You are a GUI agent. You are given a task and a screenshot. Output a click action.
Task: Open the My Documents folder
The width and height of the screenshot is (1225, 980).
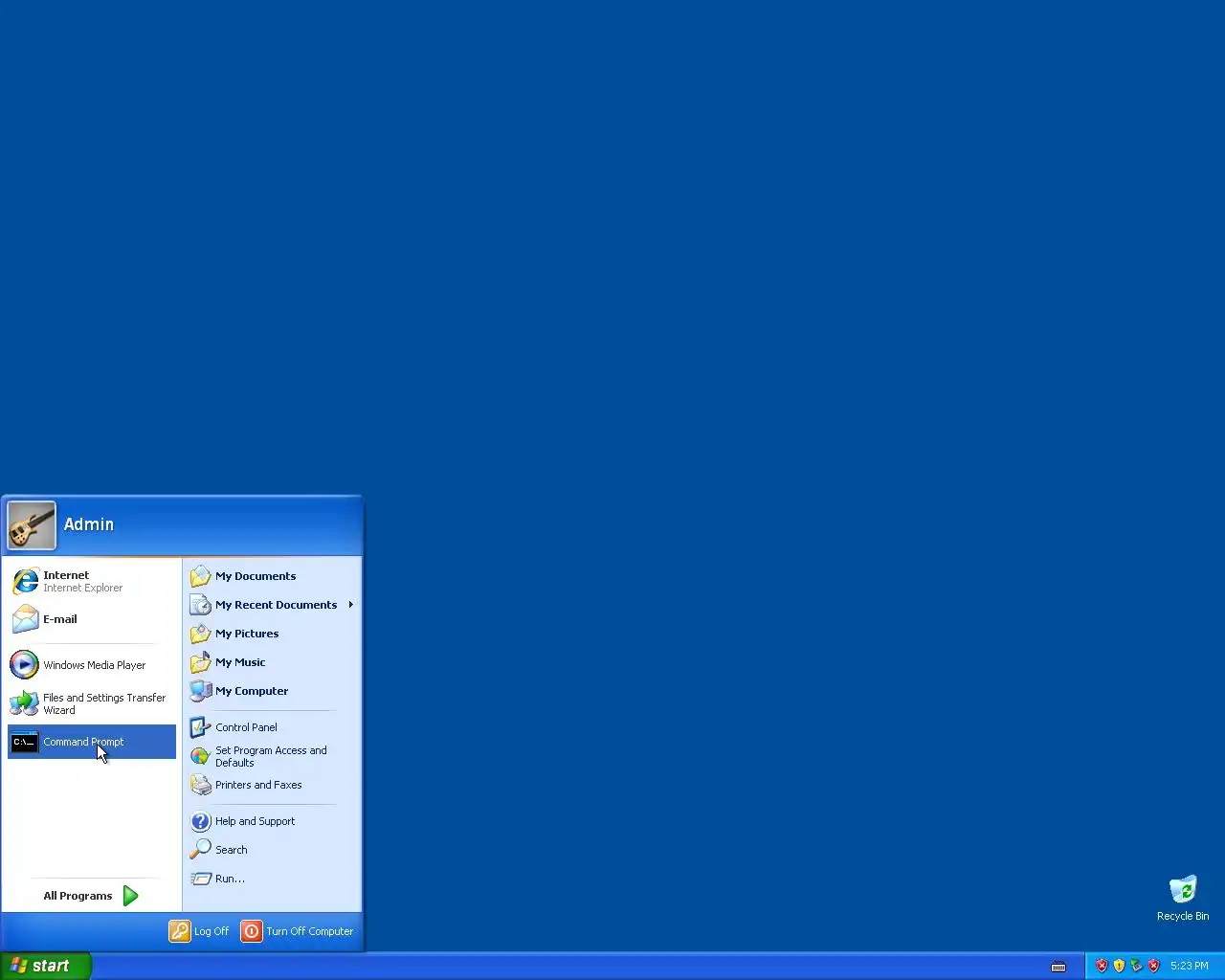(273, 576)
